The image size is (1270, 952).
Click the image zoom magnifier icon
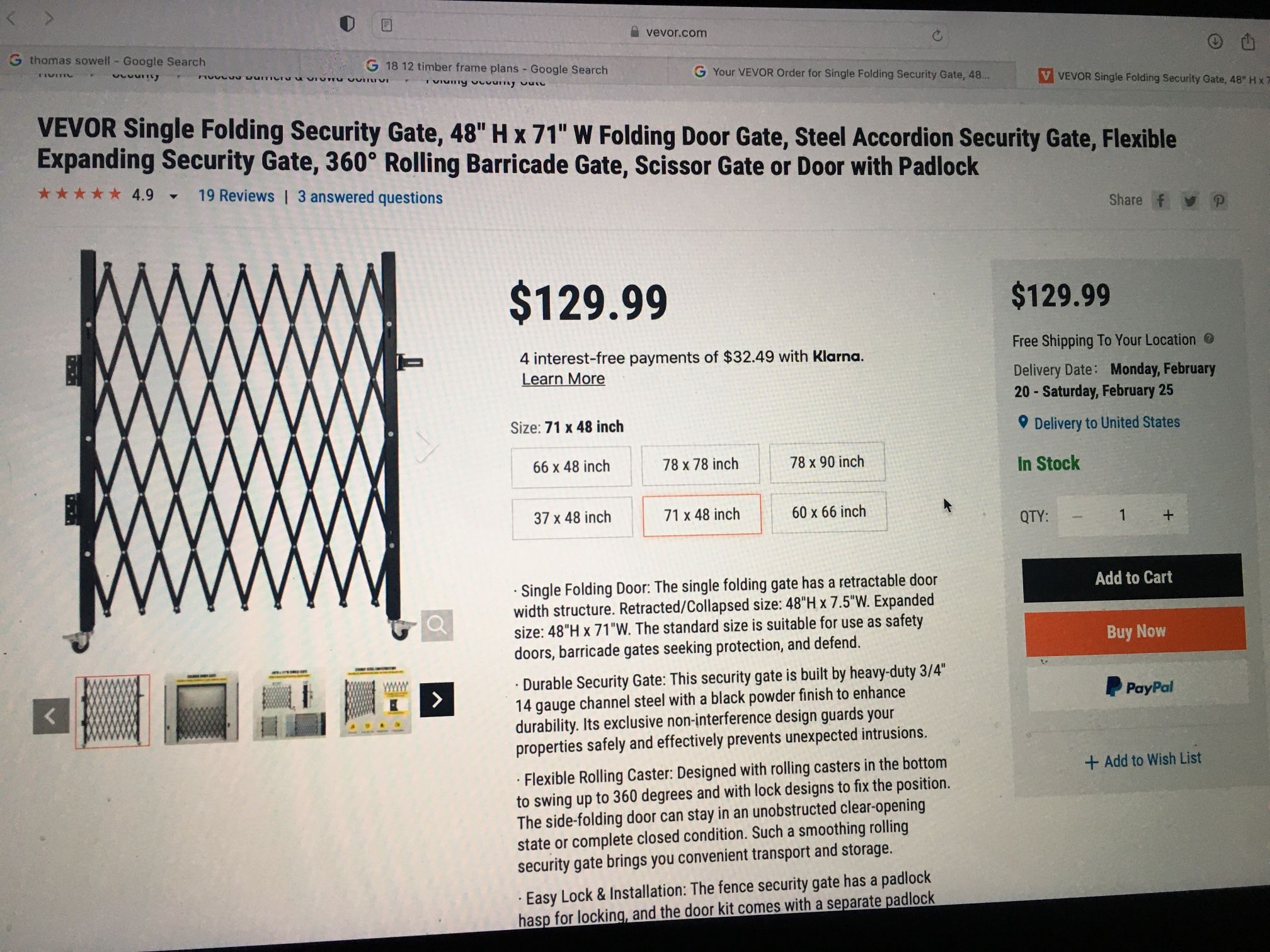(437, 625)
